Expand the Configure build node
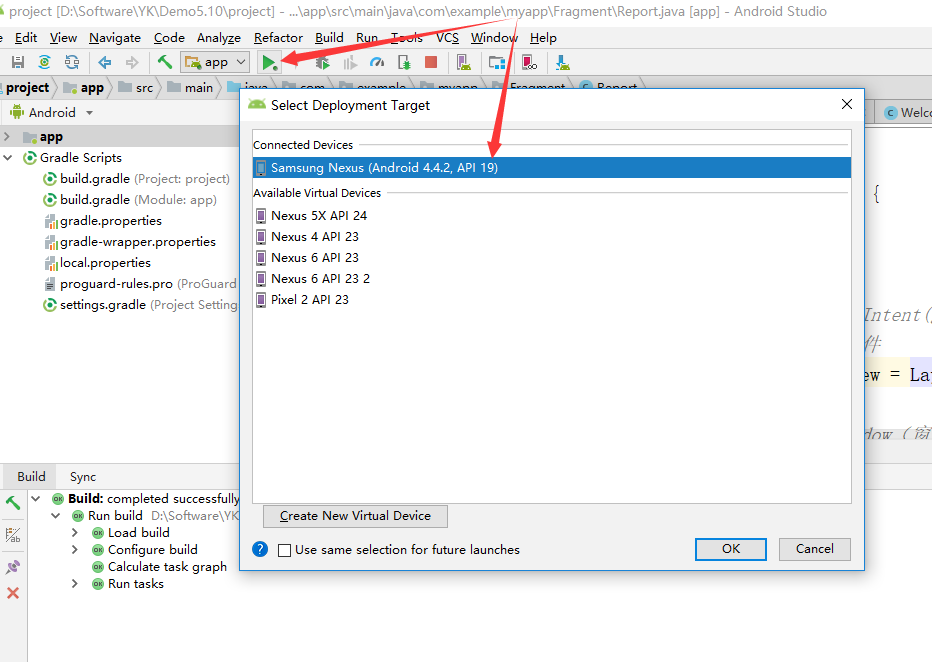This screenshot has width=932, height=662. (x=75, y=550)
